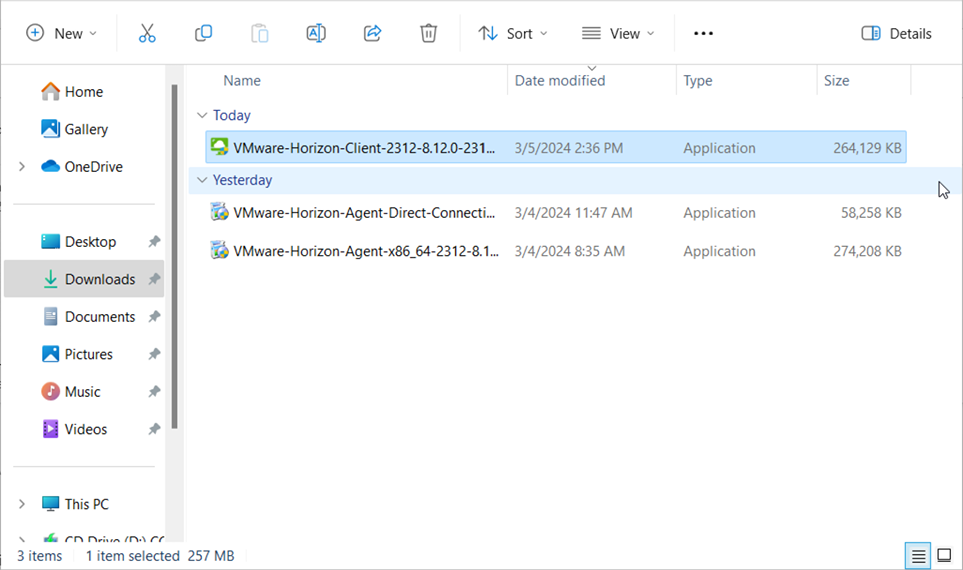Viewport: 963px width, 570px height.
Task: Sort by Size column header
Action: point(836,81)
